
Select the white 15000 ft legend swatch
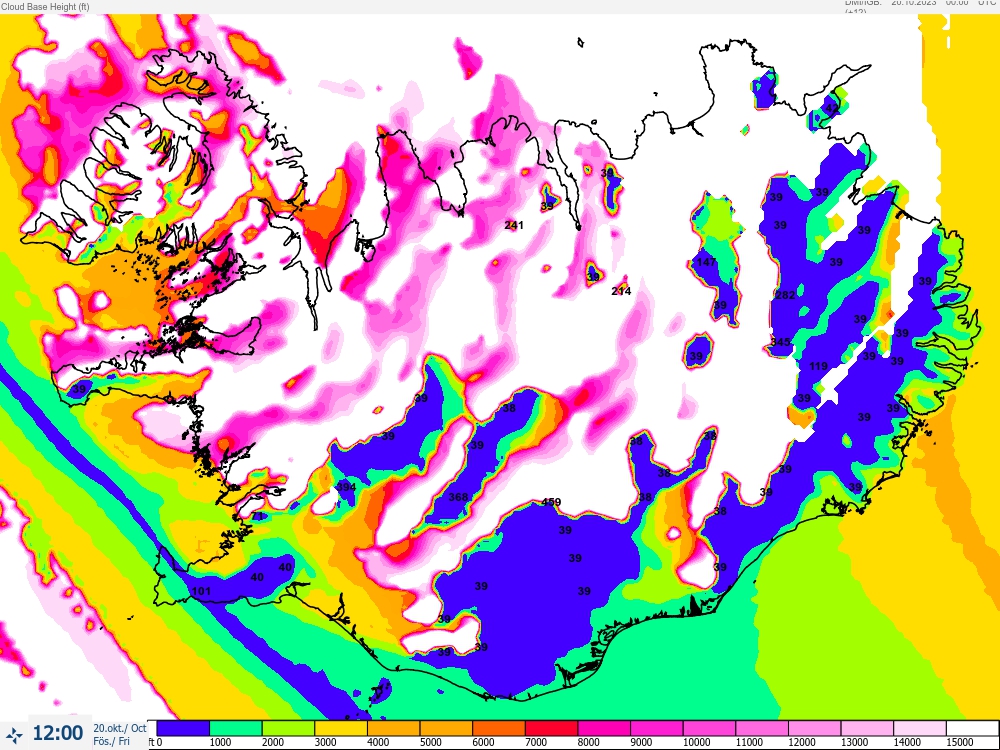[x=972, y=728]
